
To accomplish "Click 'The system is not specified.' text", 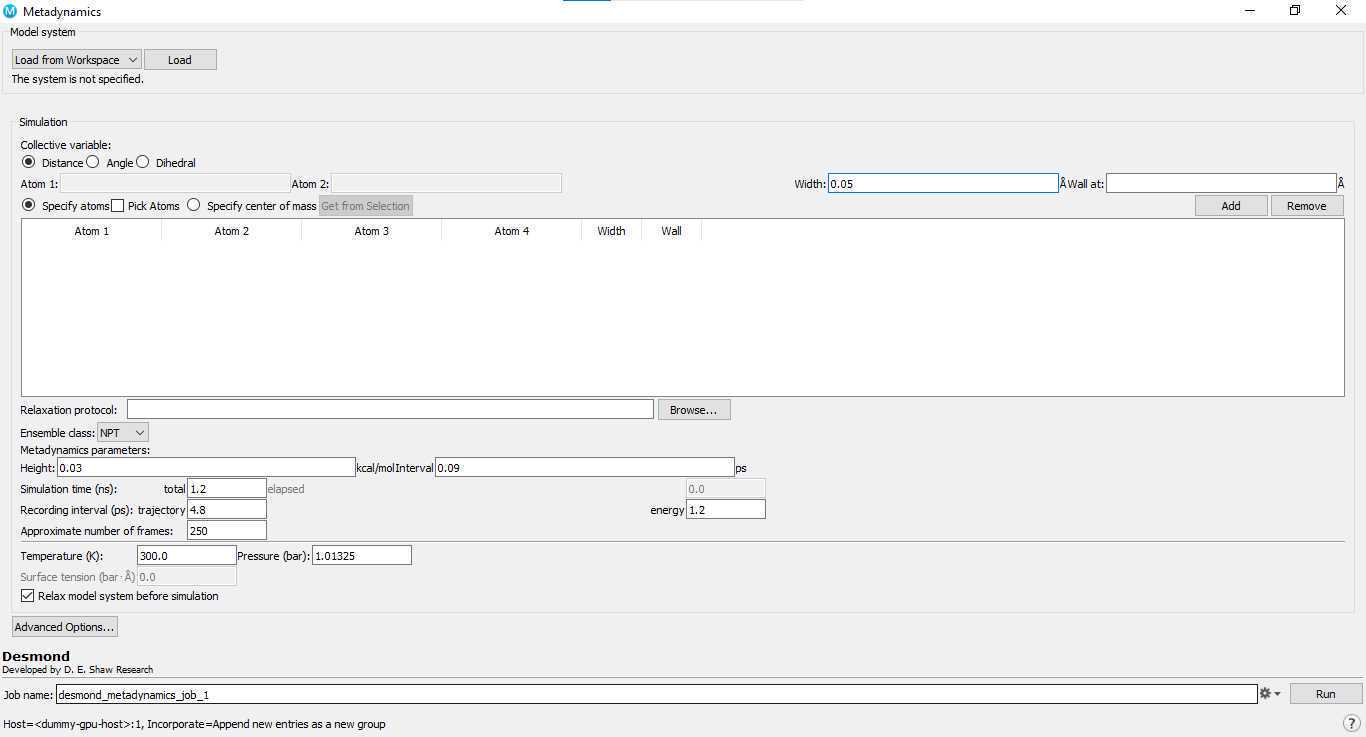I will (77, 79).
